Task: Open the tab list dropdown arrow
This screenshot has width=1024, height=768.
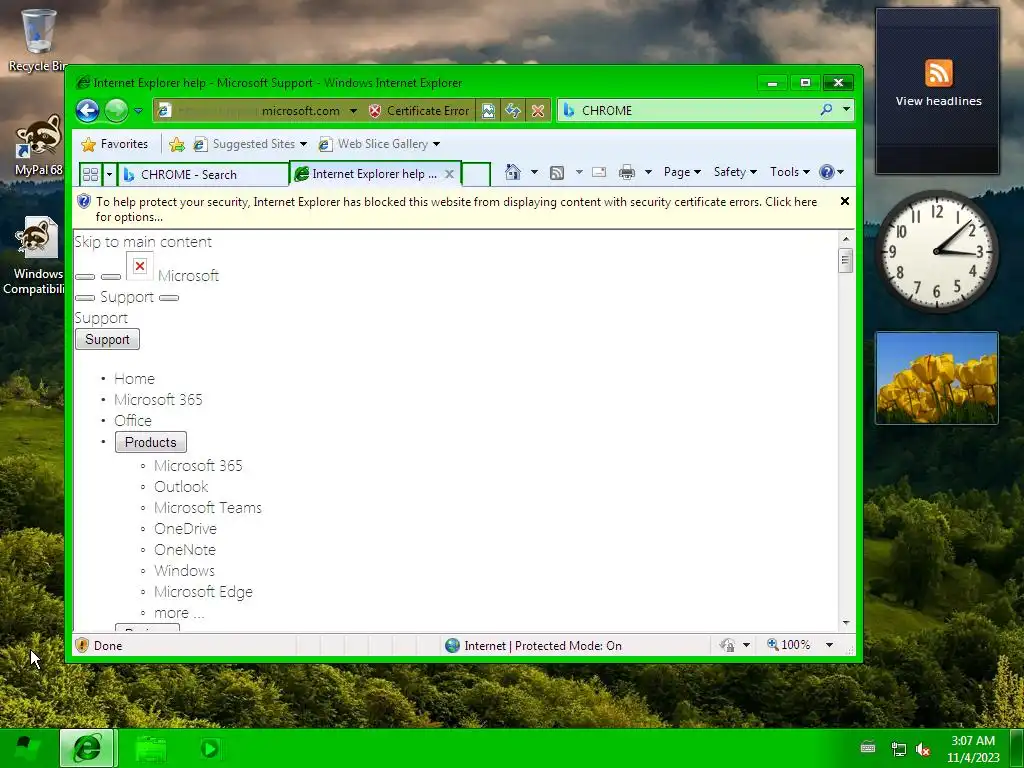Action: [110, 174]
